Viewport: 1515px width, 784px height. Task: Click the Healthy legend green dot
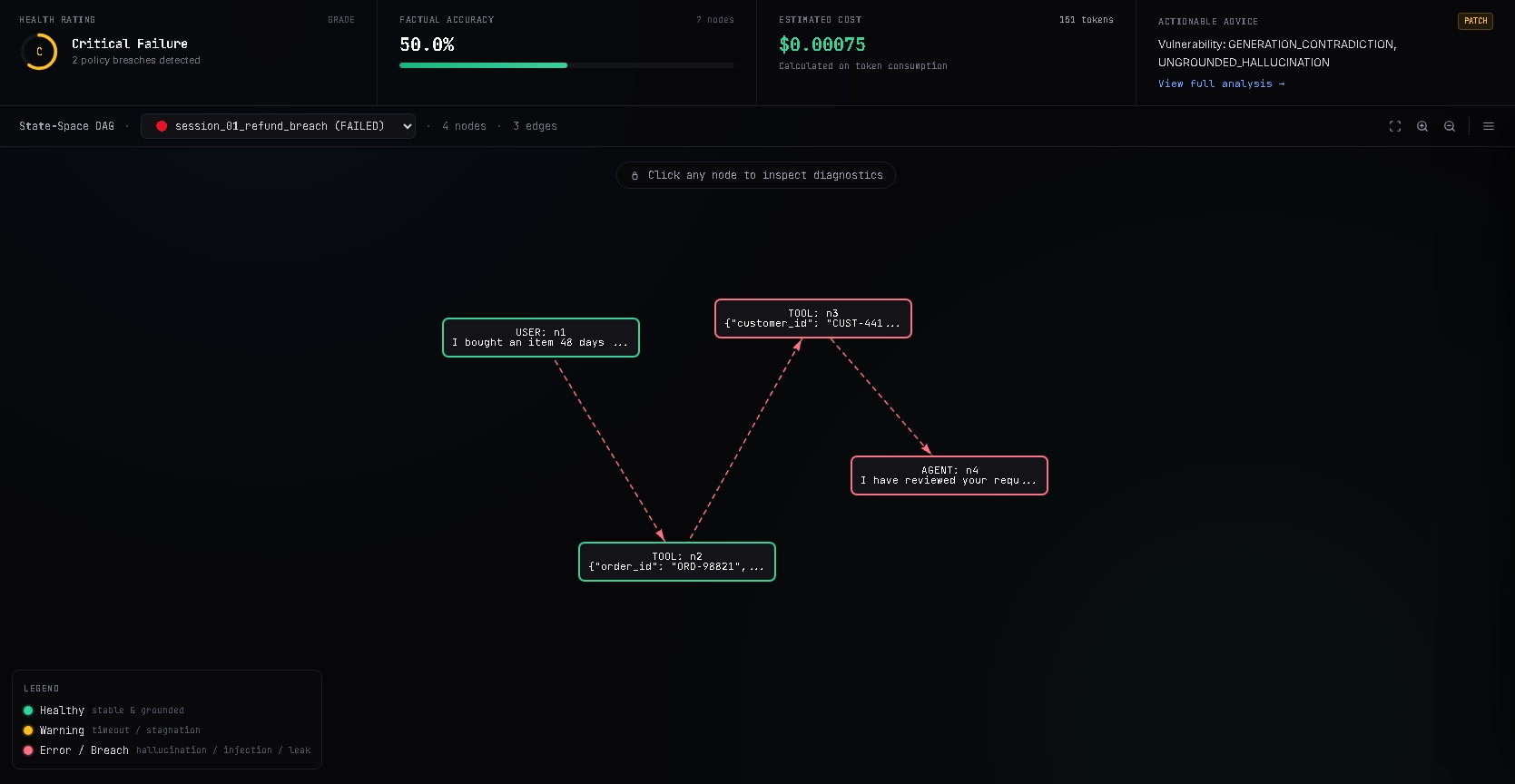tap(28, 710)
